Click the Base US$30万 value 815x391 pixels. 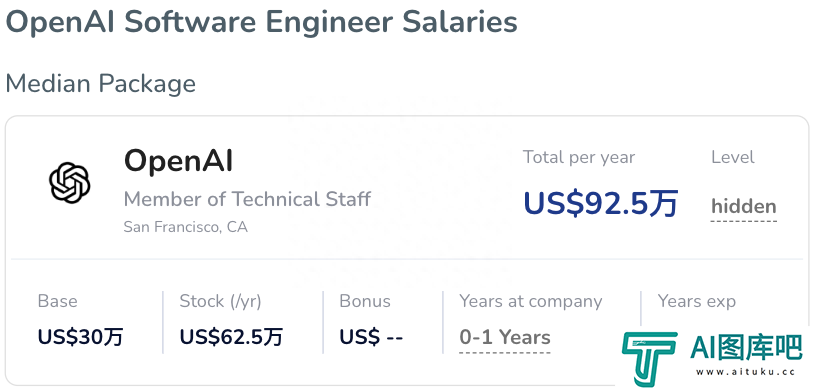[x=81, y=337]
